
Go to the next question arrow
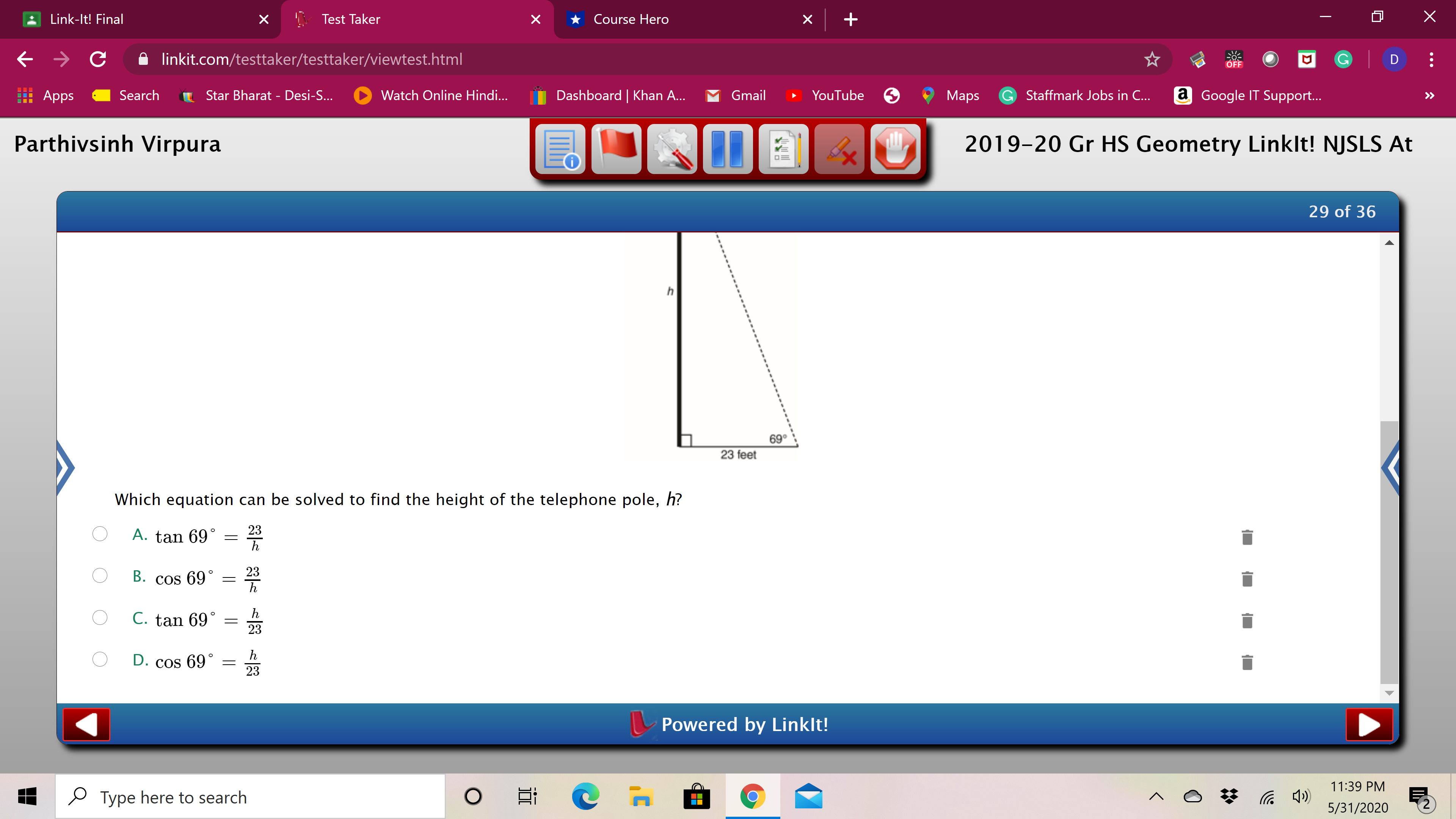tap(1368, 724)
